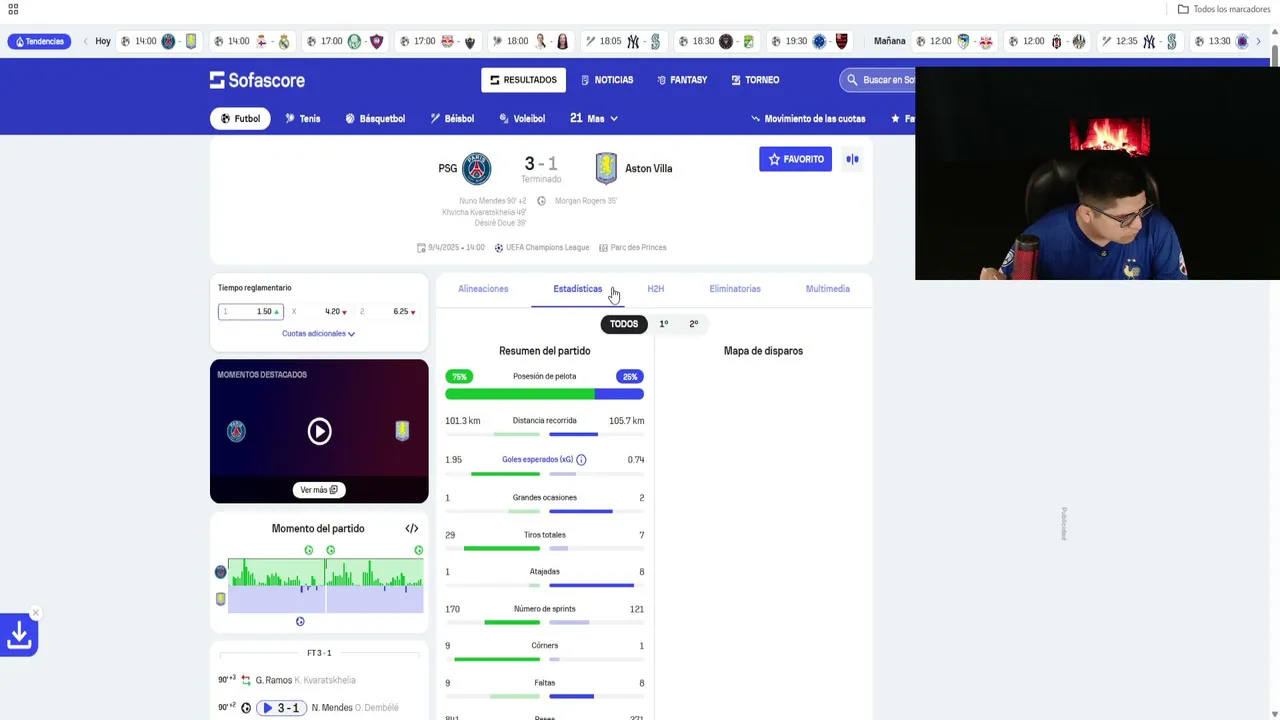
Task: Open the Todos los marcadores bookmarks folder
Action: (x=1223, y=9)
